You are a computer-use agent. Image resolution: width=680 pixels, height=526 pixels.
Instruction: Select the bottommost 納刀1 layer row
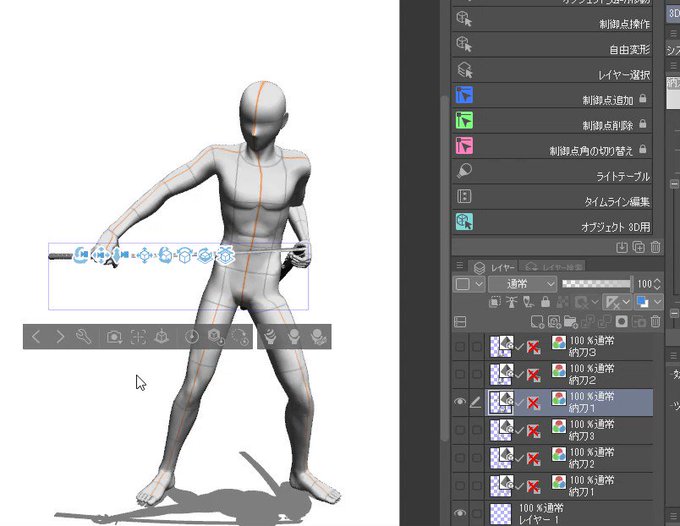(x=570, y=486)
